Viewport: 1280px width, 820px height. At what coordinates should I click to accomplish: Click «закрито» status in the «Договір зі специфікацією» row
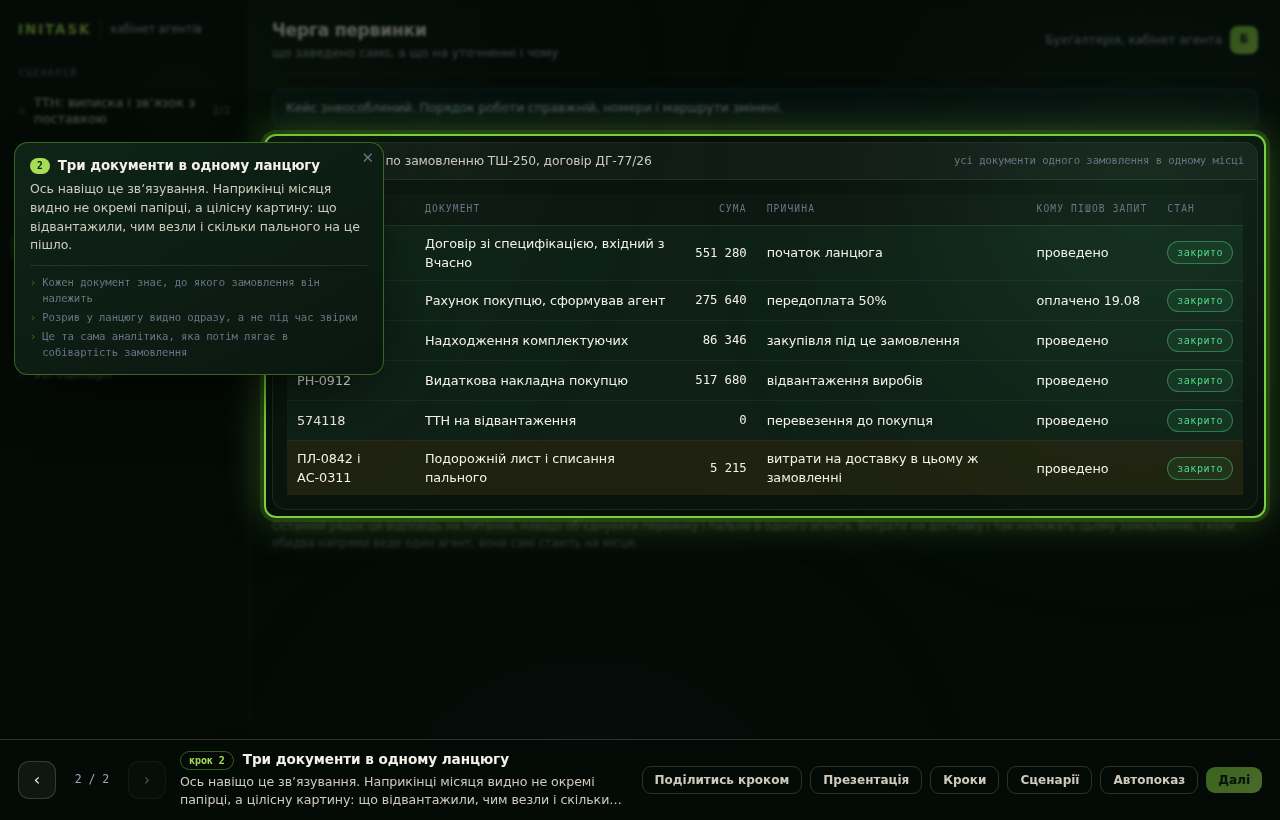point(1200,253)
